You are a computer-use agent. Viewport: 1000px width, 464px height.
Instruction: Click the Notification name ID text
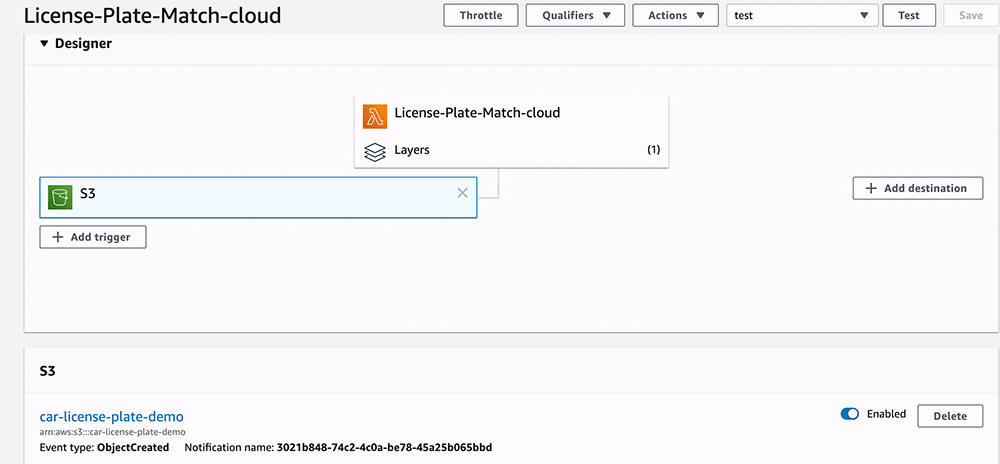click(x=384, y=447)
